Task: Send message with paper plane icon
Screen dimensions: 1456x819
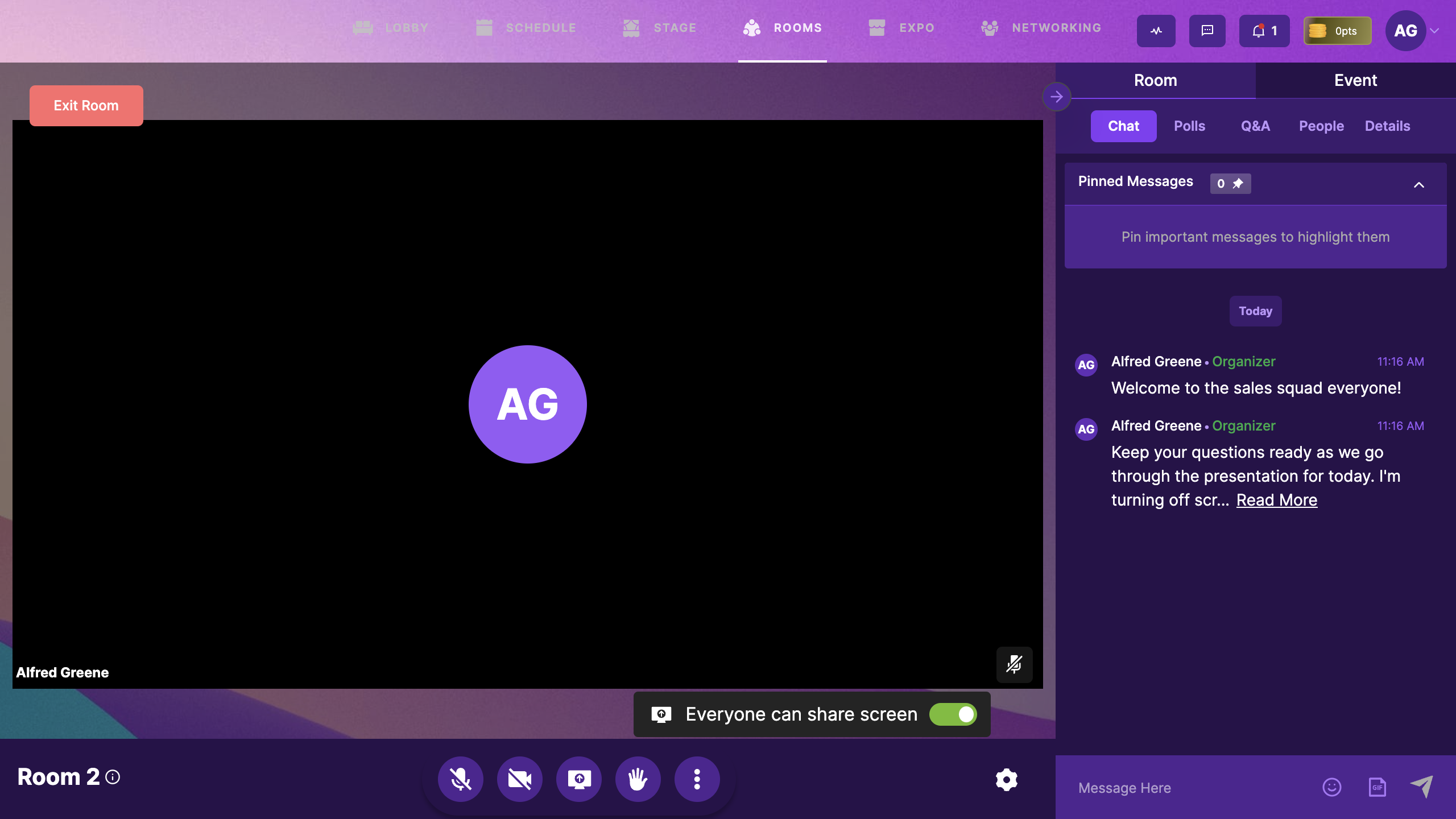Action: [x=1421, y=787]
